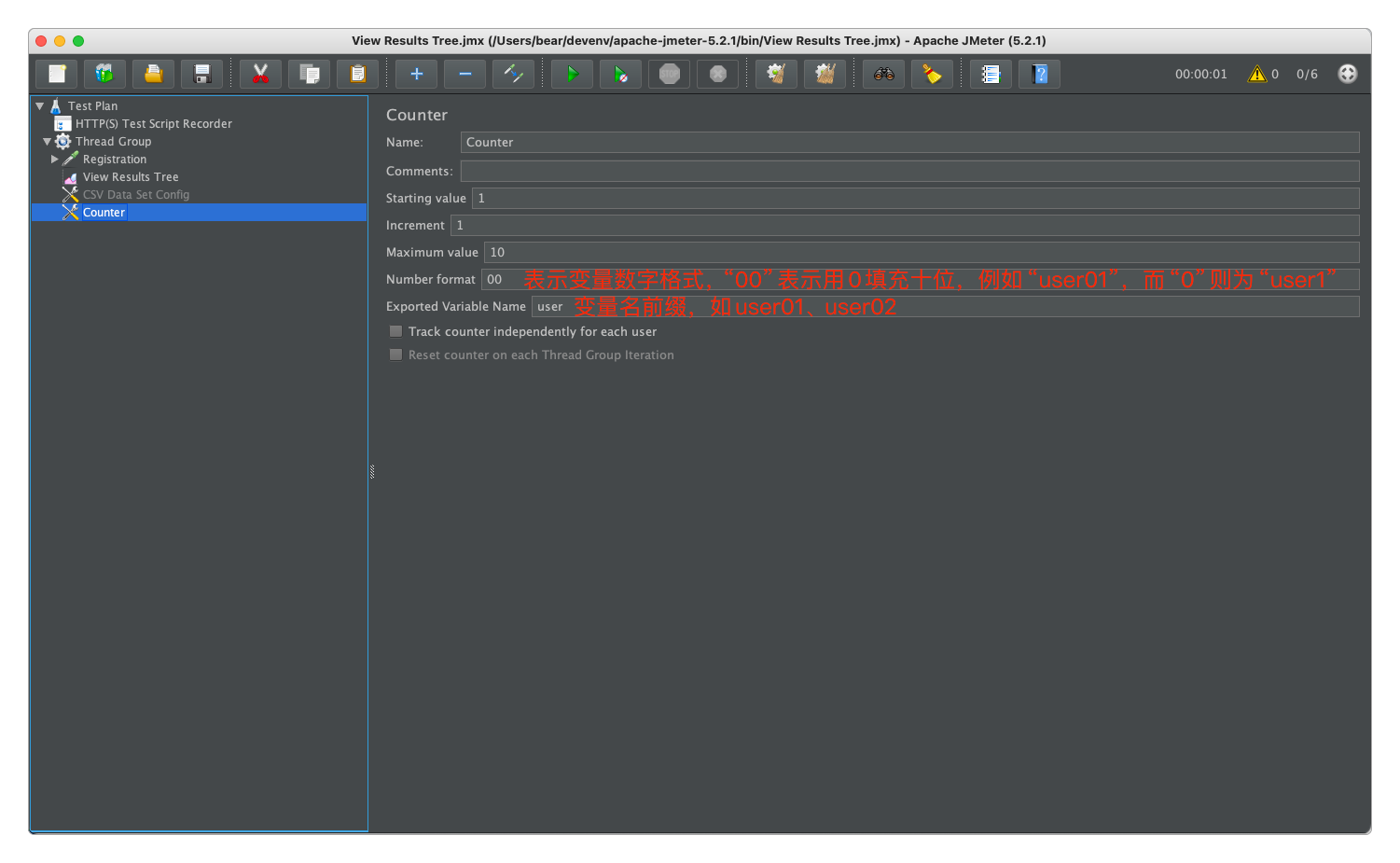Click the split pane divider handle
Image resolution: width=1400 pixels, height=863 pixels.
click(x=371, y=471)
